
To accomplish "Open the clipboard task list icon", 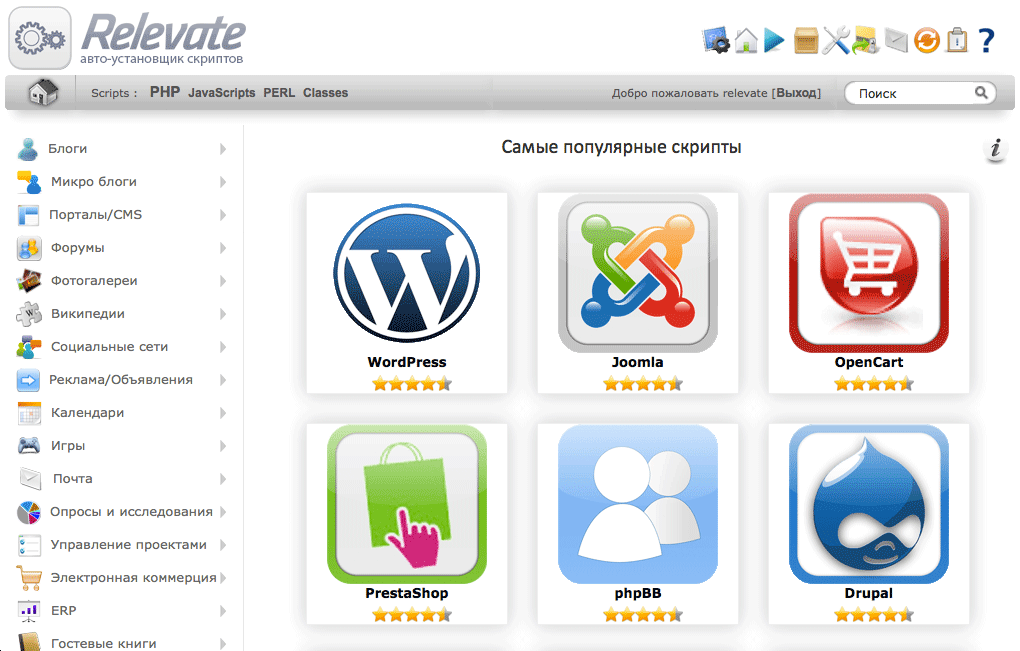I will tap(957, 40).
